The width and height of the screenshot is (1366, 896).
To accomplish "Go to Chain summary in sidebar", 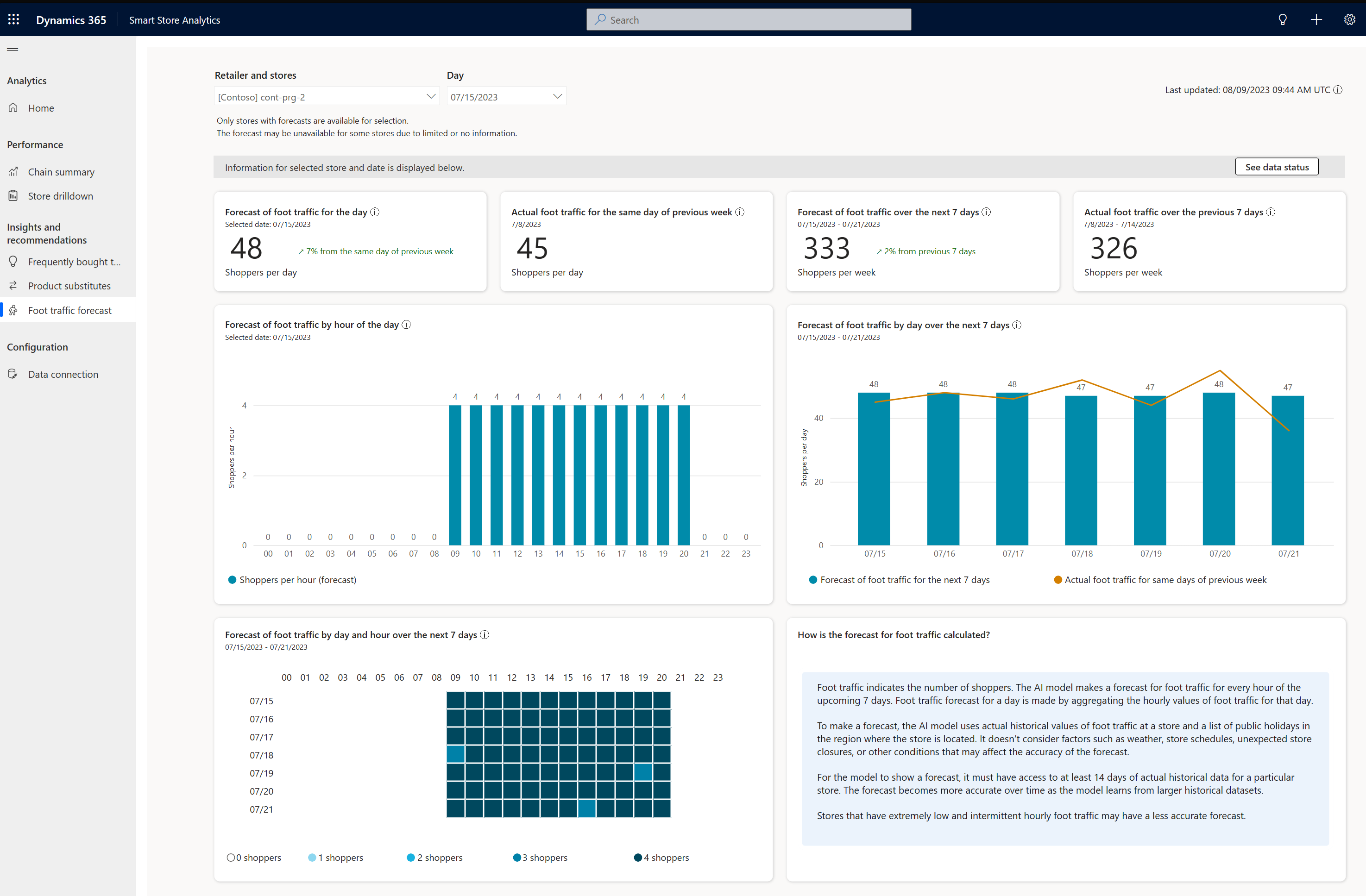I will coord(61,172).
